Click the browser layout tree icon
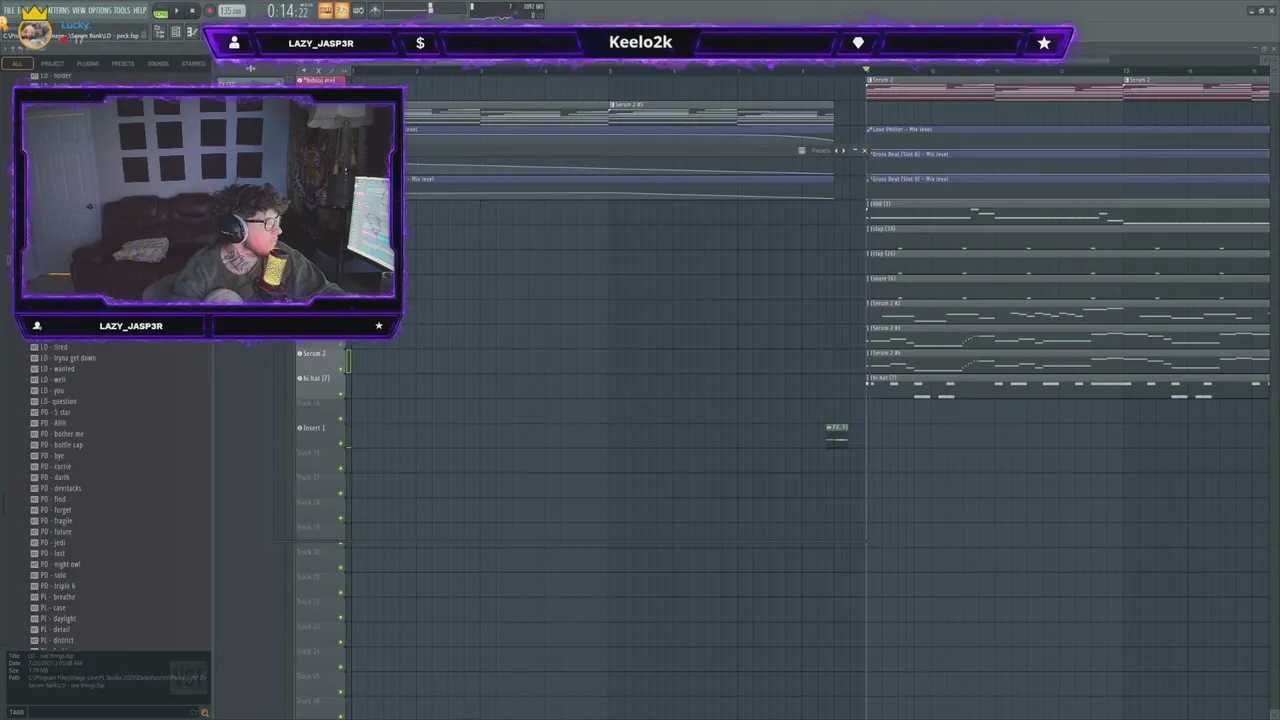 [x=160, y=32]
